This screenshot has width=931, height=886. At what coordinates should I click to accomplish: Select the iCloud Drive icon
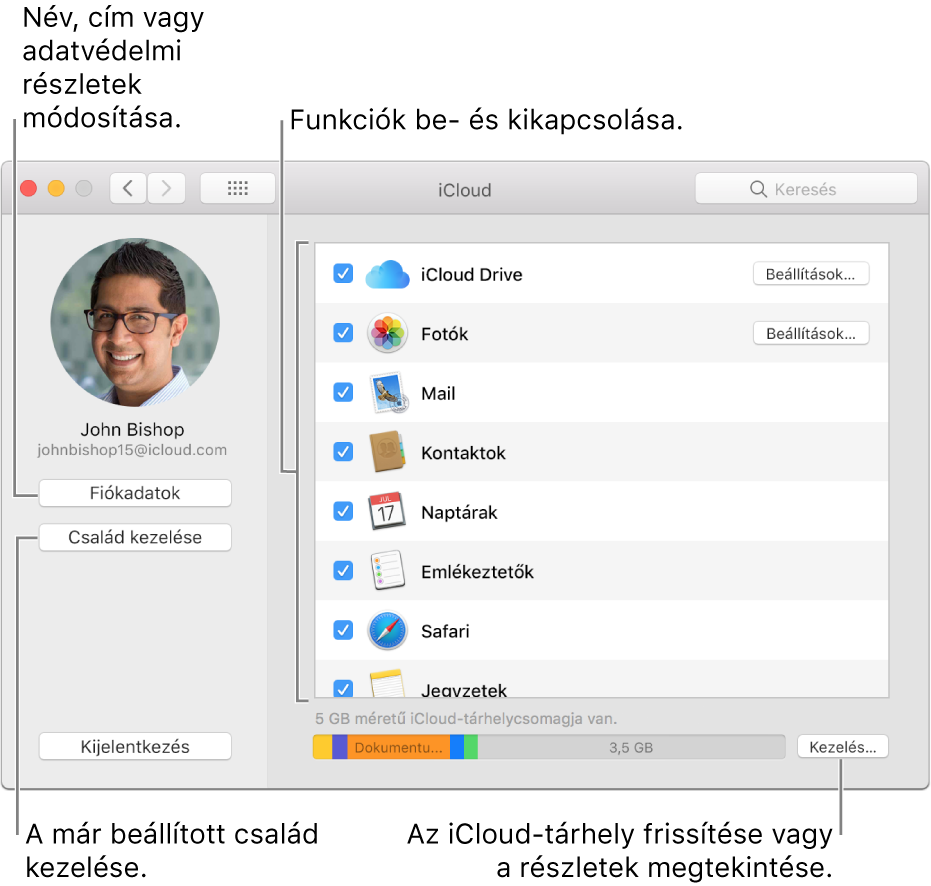click(x=387, y=274)
